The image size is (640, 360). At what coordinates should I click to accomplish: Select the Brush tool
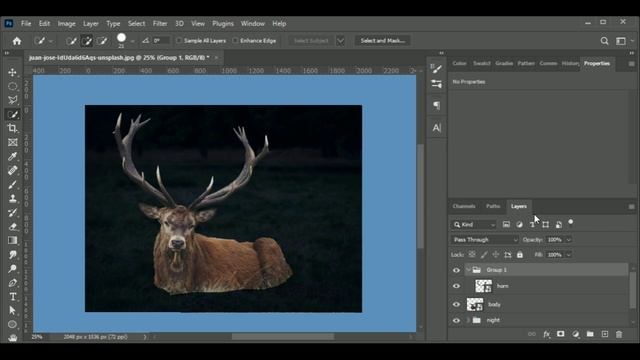pyautogui.click(x=13, y=184)
